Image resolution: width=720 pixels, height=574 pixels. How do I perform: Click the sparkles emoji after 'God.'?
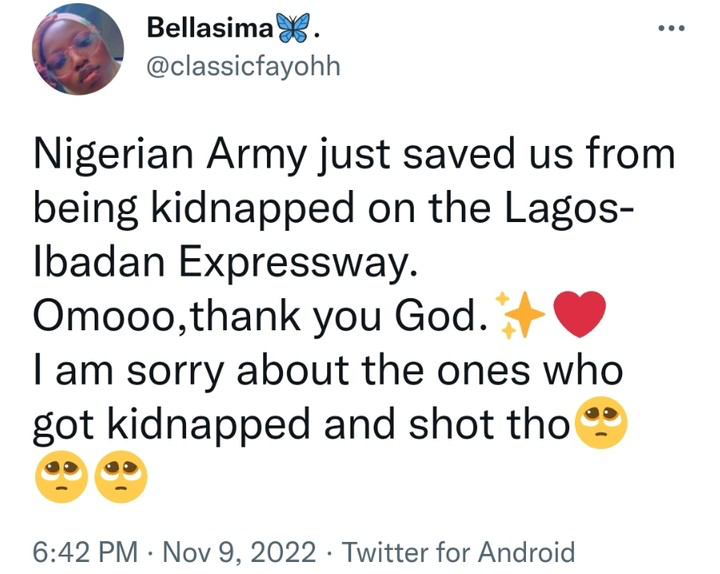coord(520,317)
